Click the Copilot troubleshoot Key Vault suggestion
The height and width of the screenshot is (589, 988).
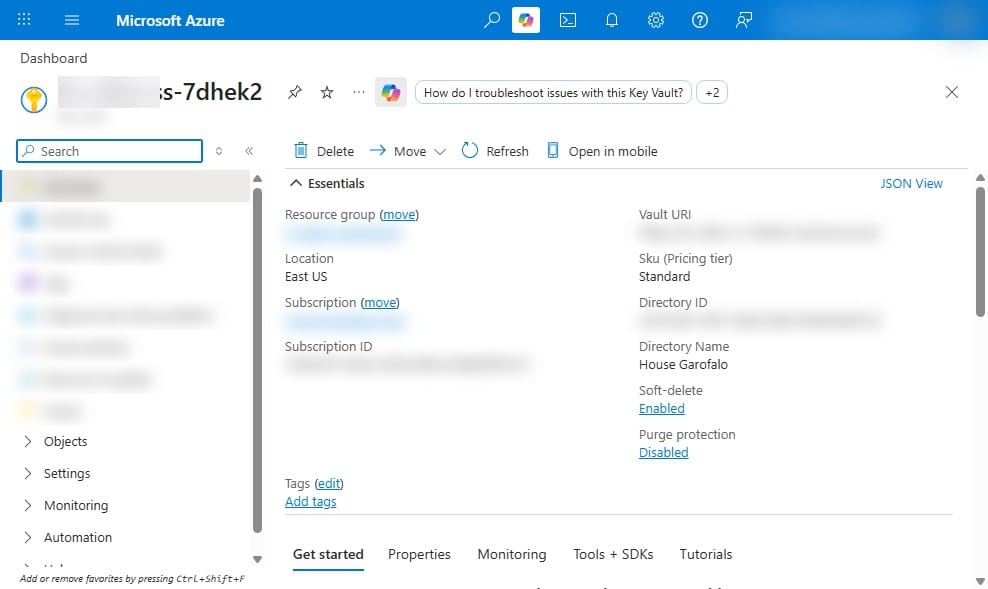553,93
